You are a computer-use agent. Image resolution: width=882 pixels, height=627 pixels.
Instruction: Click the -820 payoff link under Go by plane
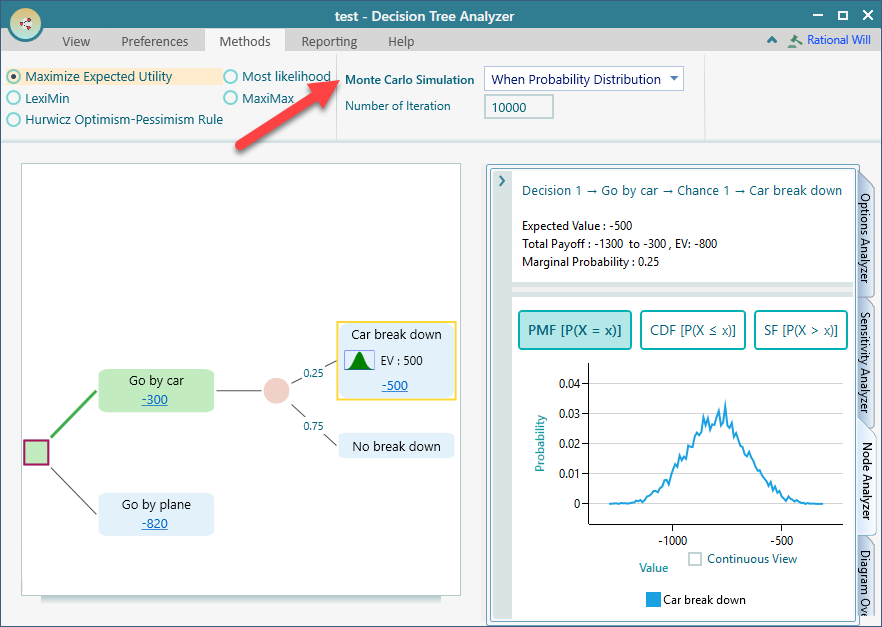pyautogui.click(x=155, y=523)
